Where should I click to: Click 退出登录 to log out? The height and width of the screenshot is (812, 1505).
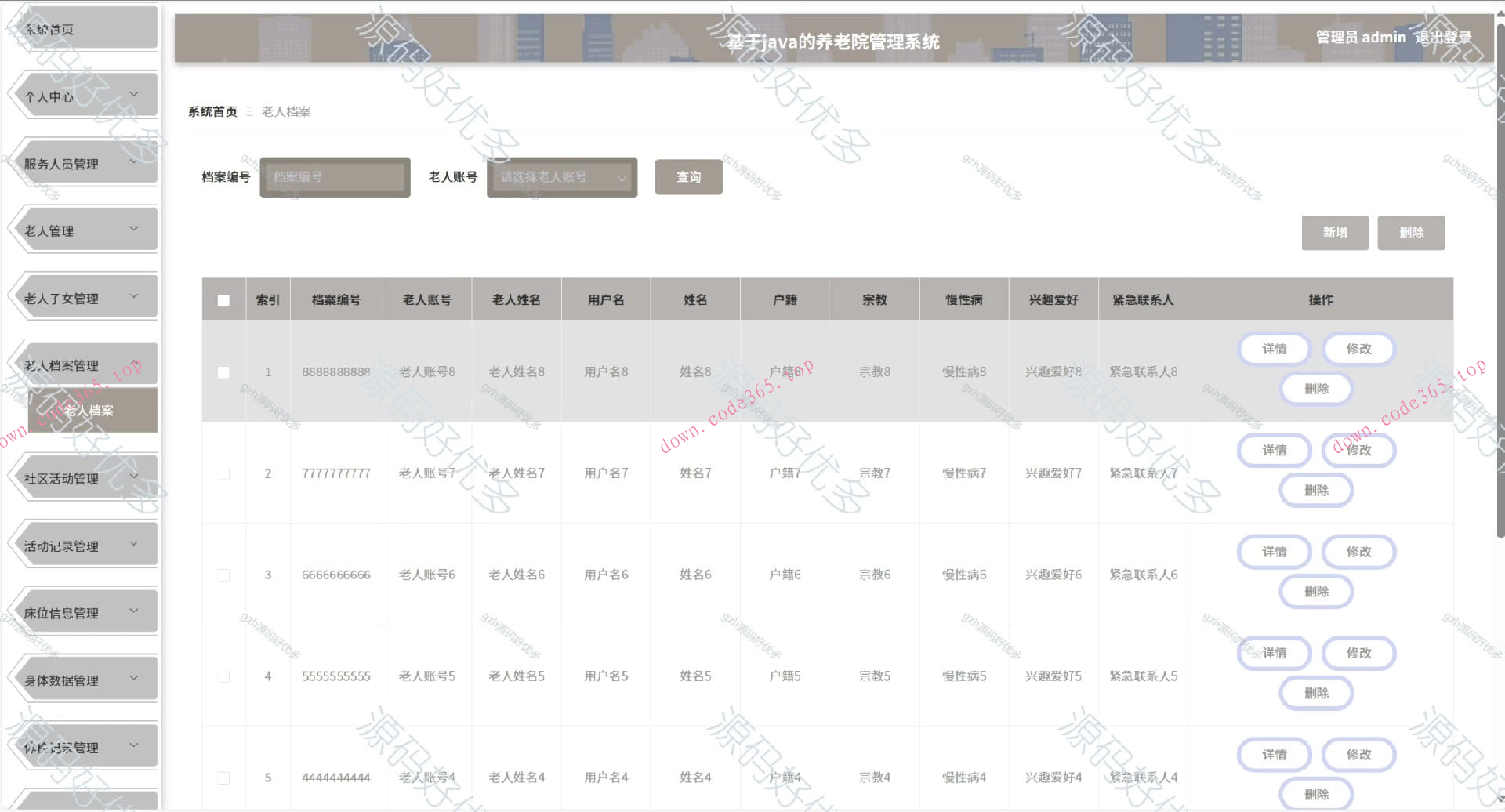[x=1446, y=37]
